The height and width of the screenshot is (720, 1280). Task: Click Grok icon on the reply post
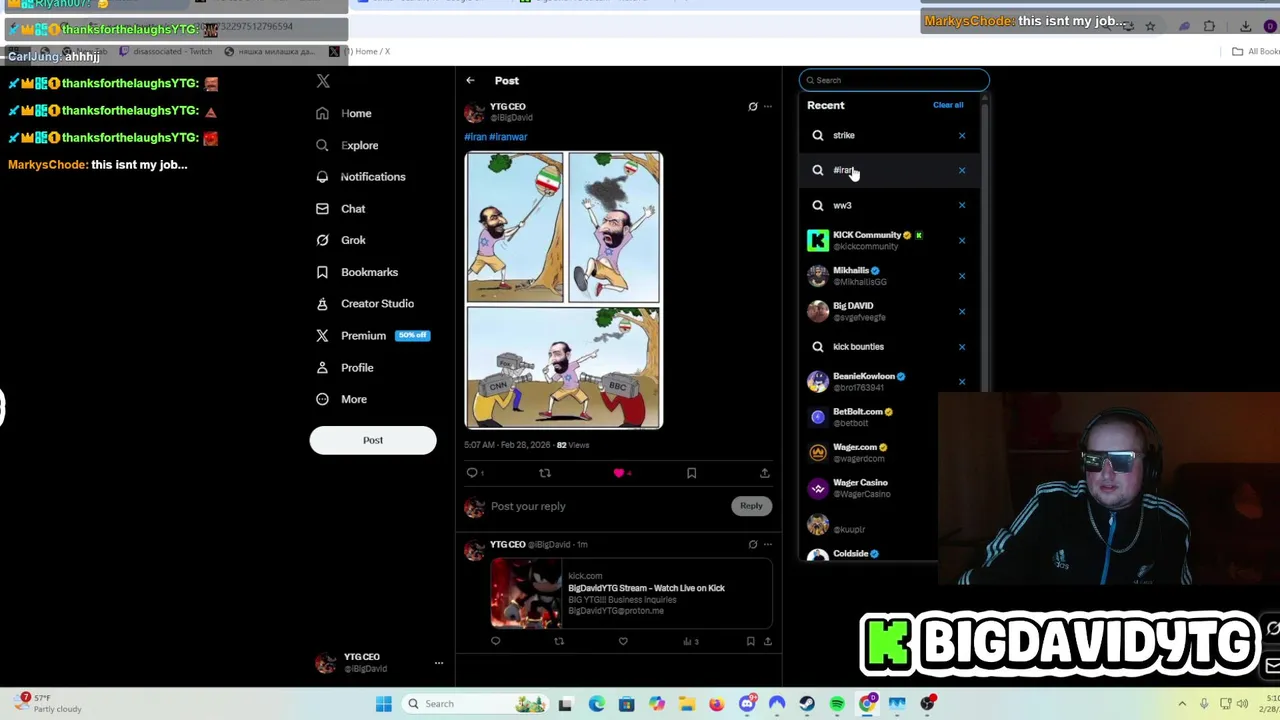click(753, 545)
